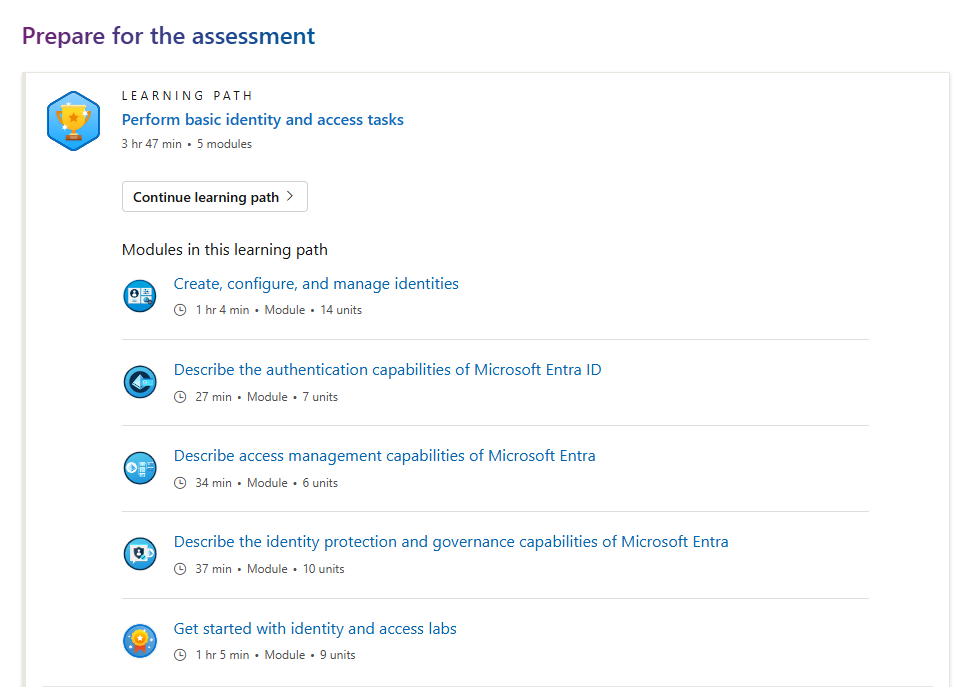
Task: Click the trophy learning path badge icon
Action: click(73, 121)
